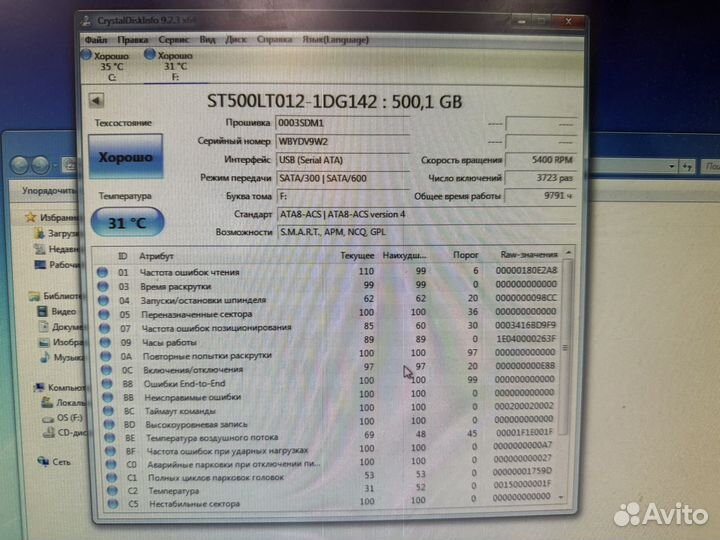Open the Справка menu
The height and width of the screenshot is (540, 720).
[274, 40]
